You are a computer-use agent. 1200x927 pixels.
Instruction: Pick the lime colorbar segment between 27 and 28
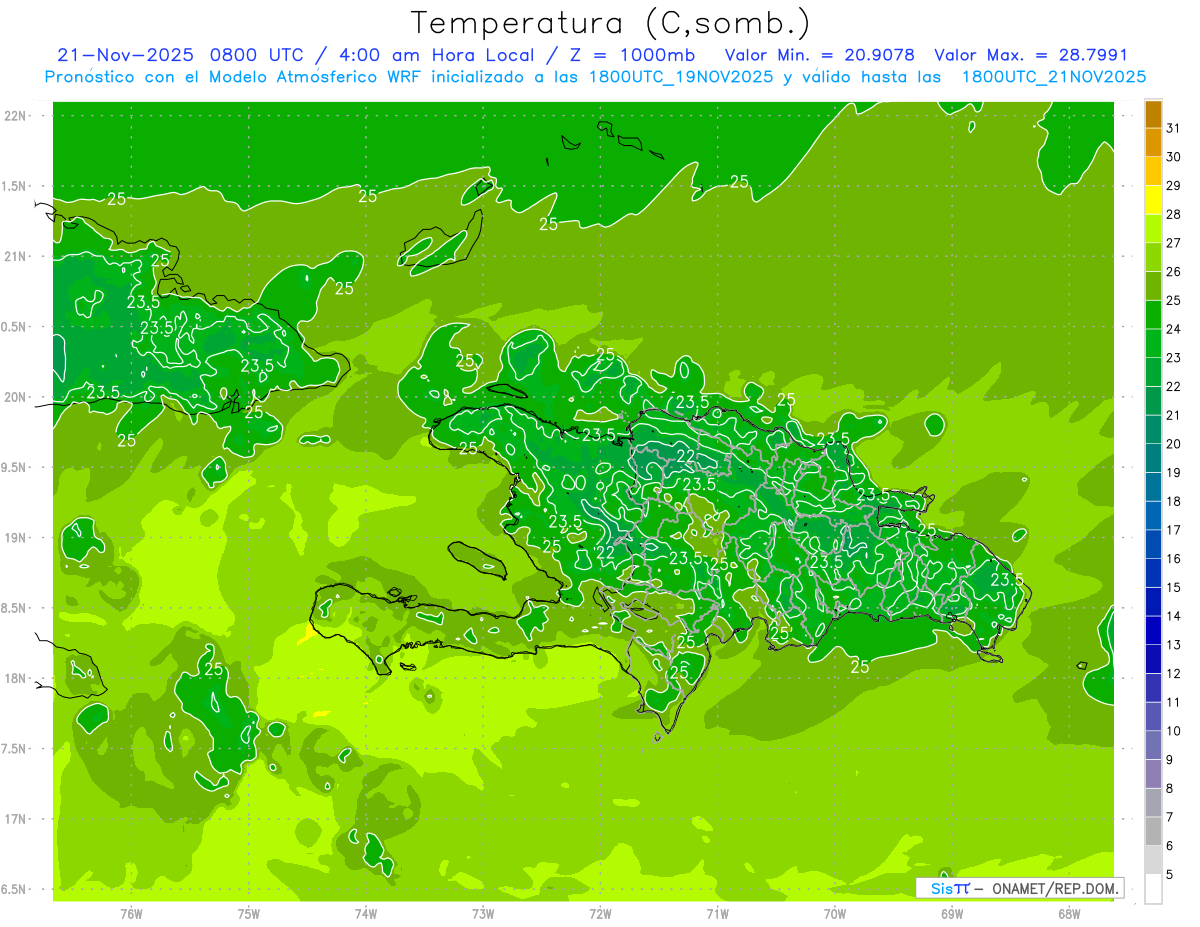[x=1153, y=229]
